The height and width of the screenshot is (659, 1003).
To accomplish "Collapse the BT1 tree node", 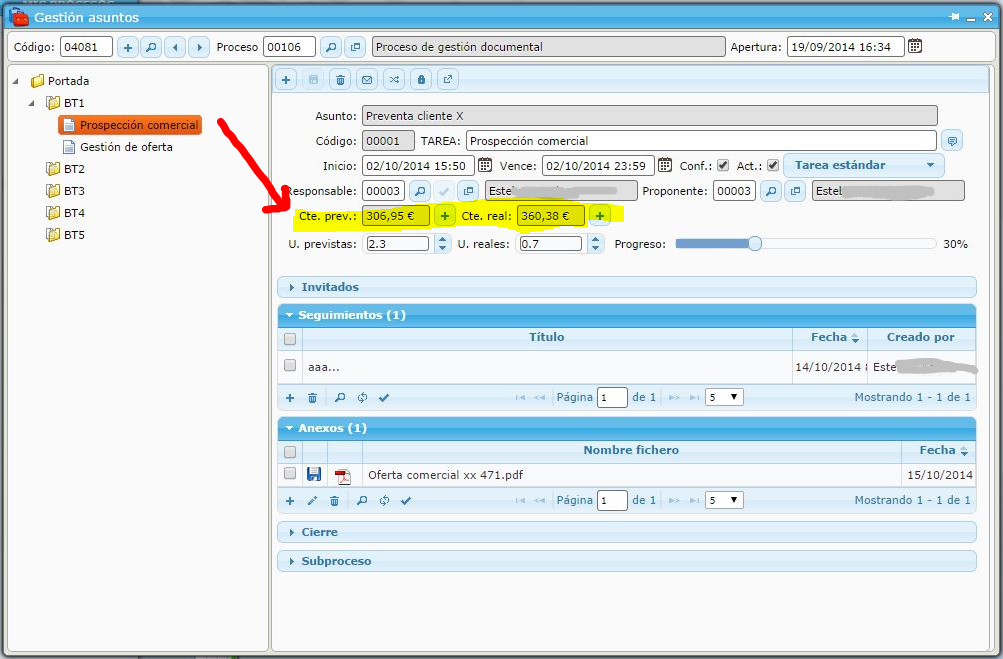I will click(x=31, y=103).
